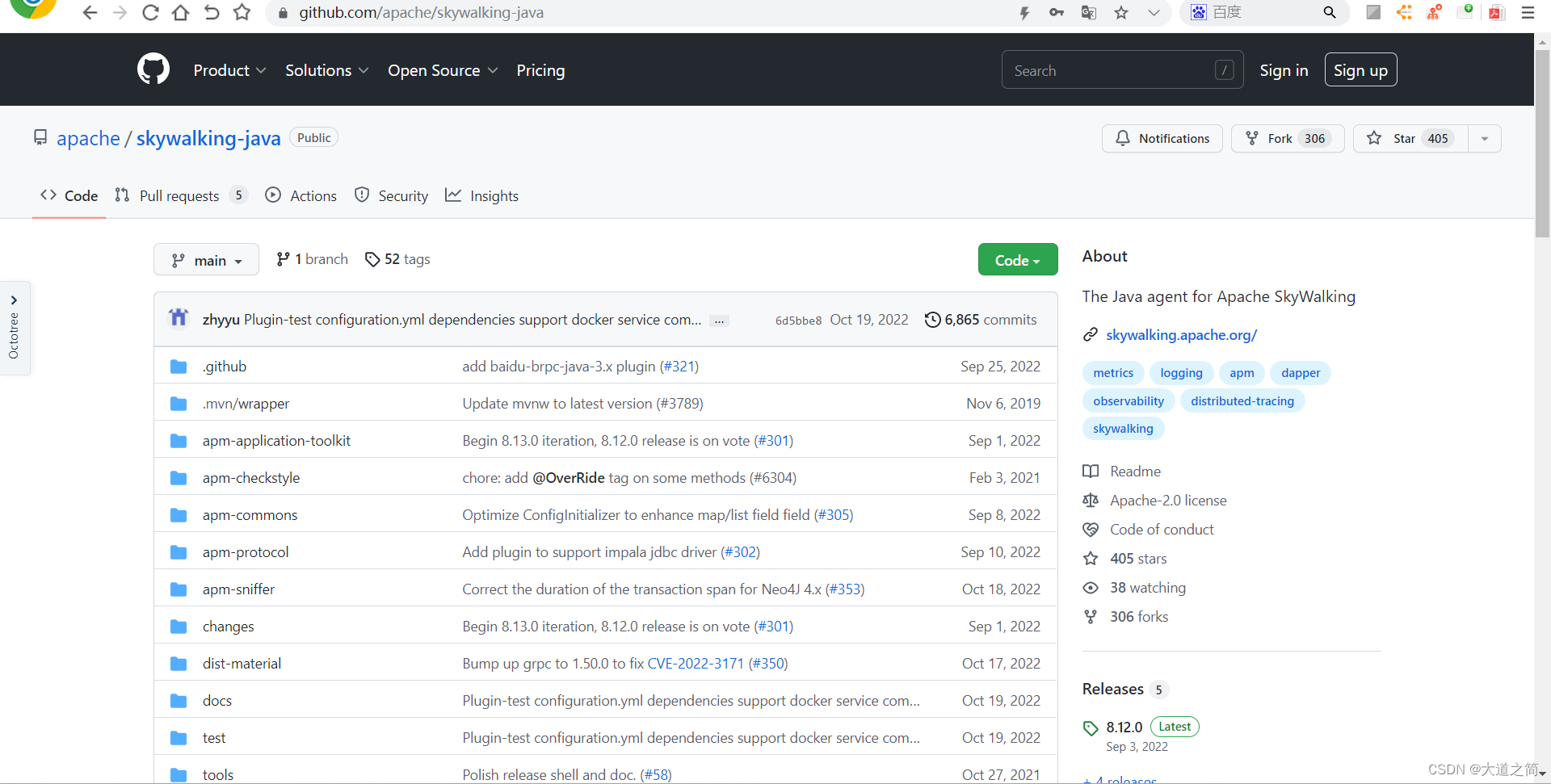Click the Notifications button
This screenshot has width=1551, height=784.
(1162, 139)
